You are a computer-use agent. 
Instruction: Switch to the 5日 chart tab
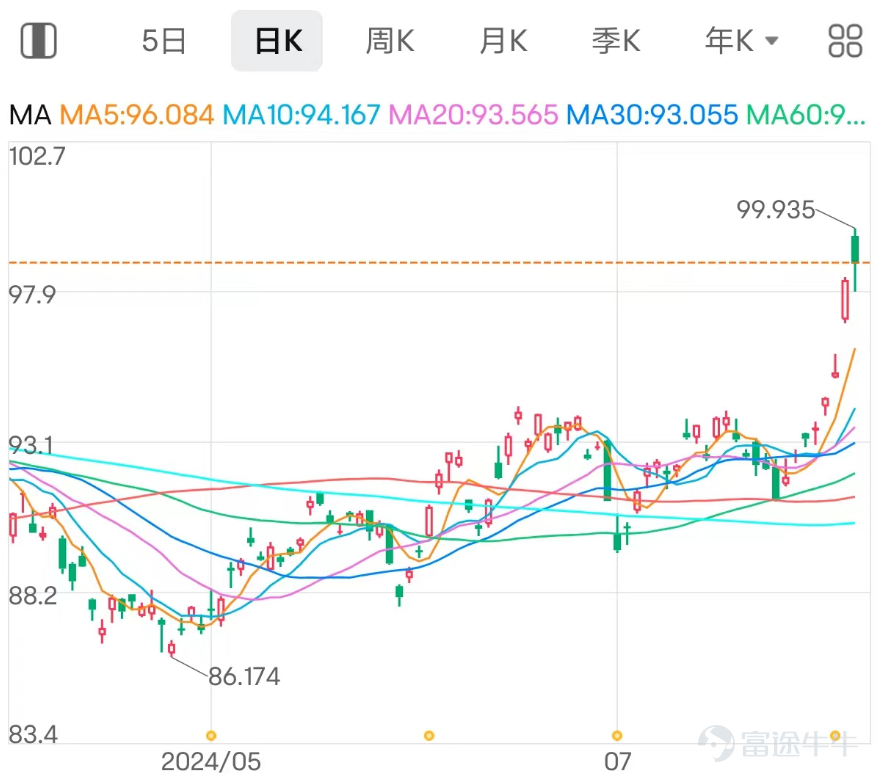point(164,41)
